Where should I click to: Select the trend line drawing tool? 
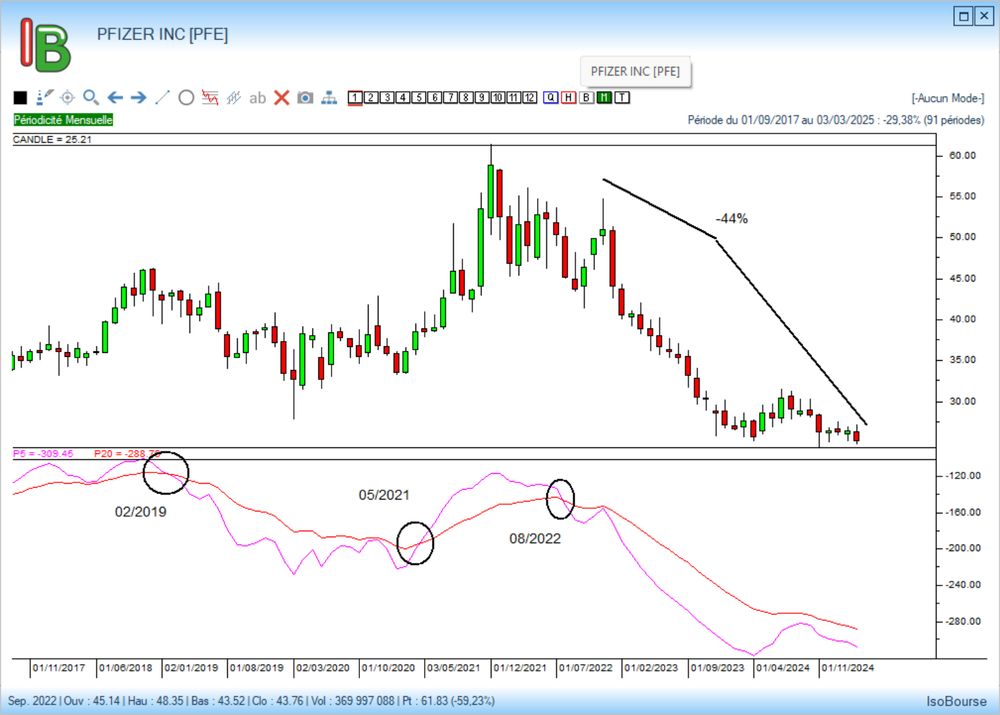tap(163, 97)
